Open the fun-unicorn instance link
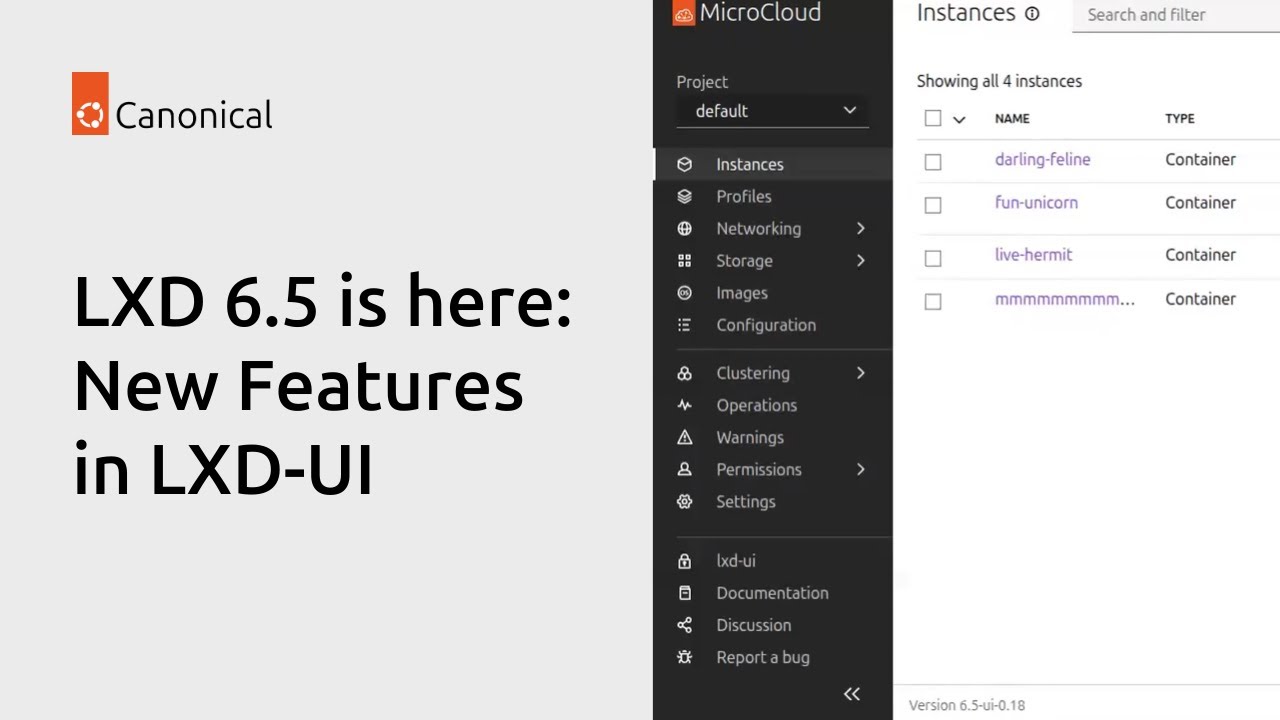 [1036, 202]
